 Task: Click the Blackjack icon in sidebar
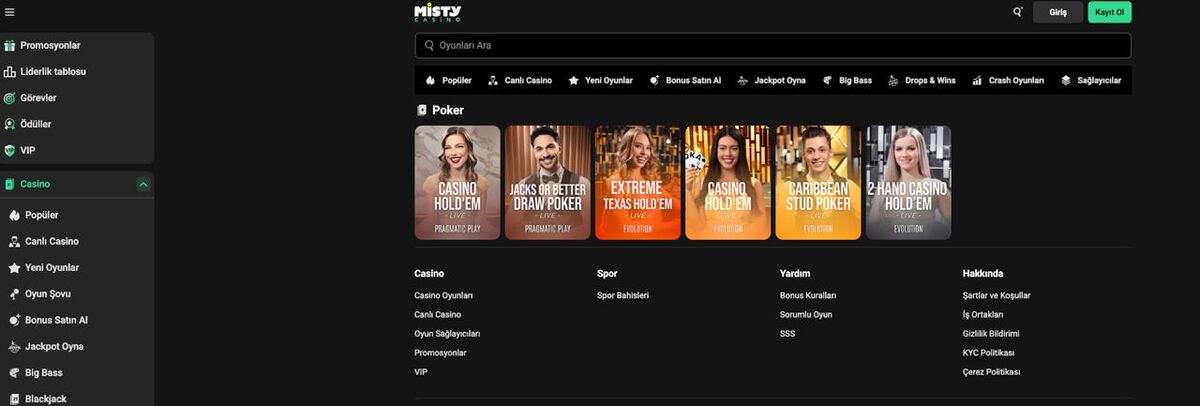click(15, 399)
